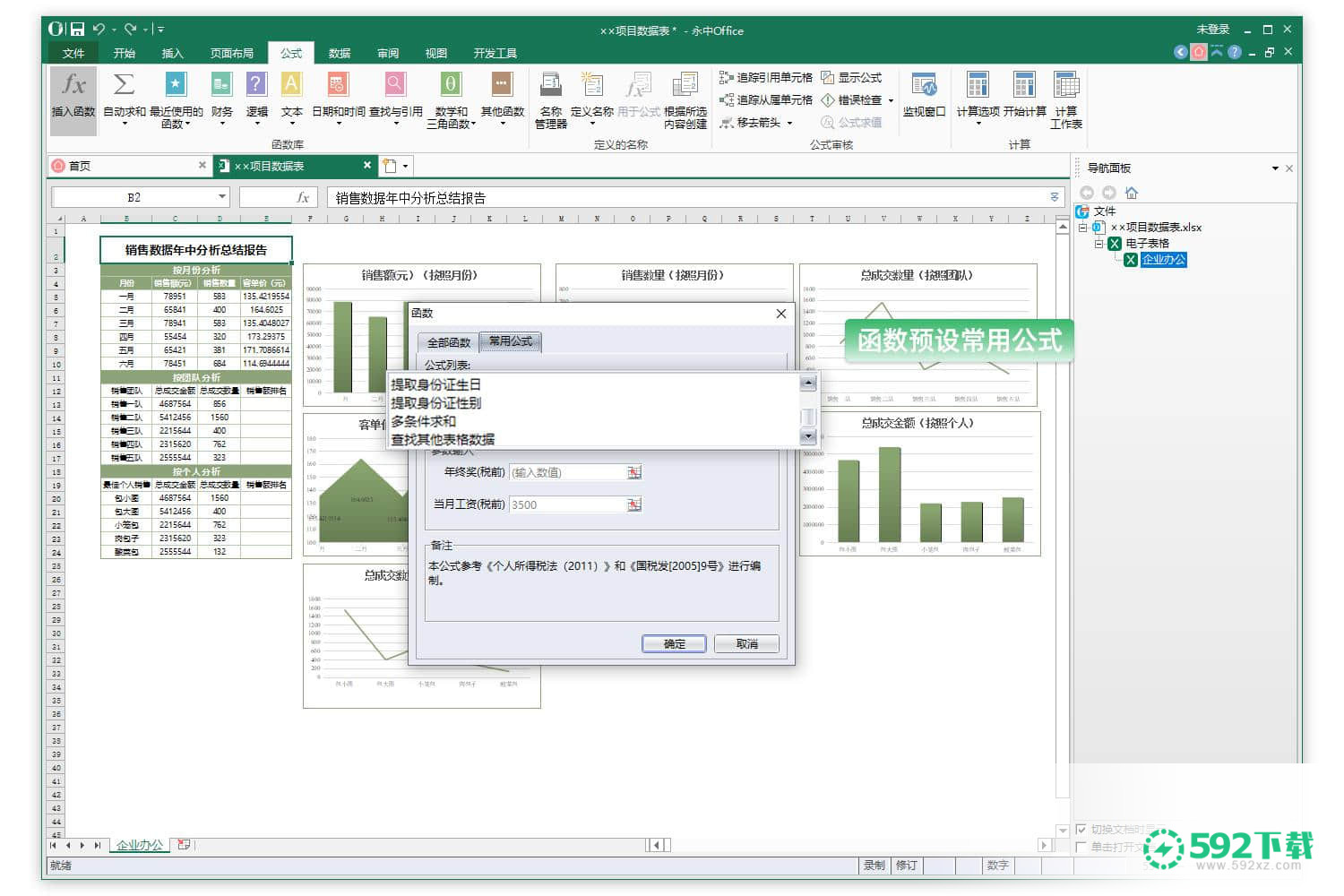This screenshot has height=896, width=1344.
Task: Click 追踪引用单元格
Action: click(766, 78)
